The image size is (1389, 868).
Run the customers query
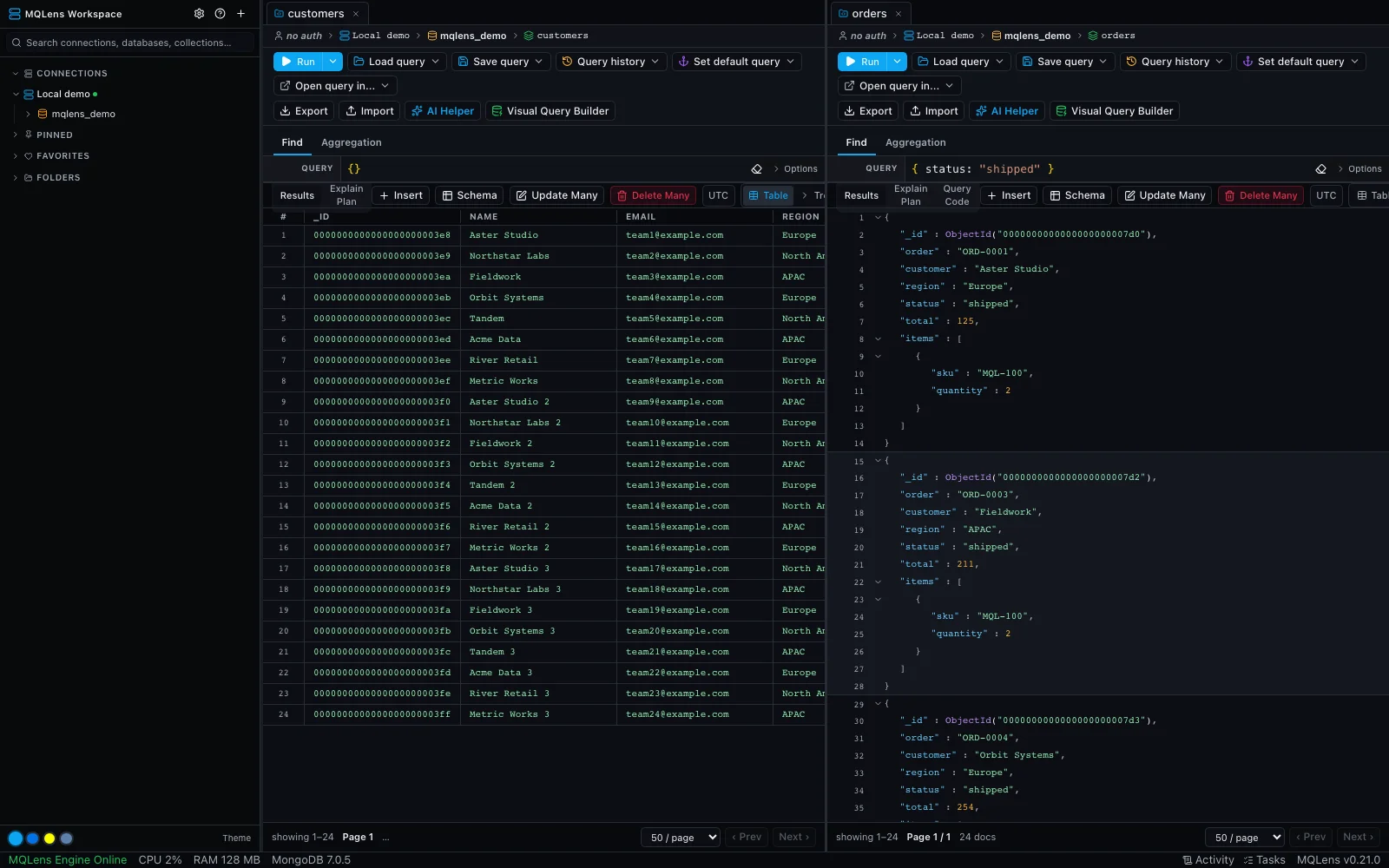(298, 62)
